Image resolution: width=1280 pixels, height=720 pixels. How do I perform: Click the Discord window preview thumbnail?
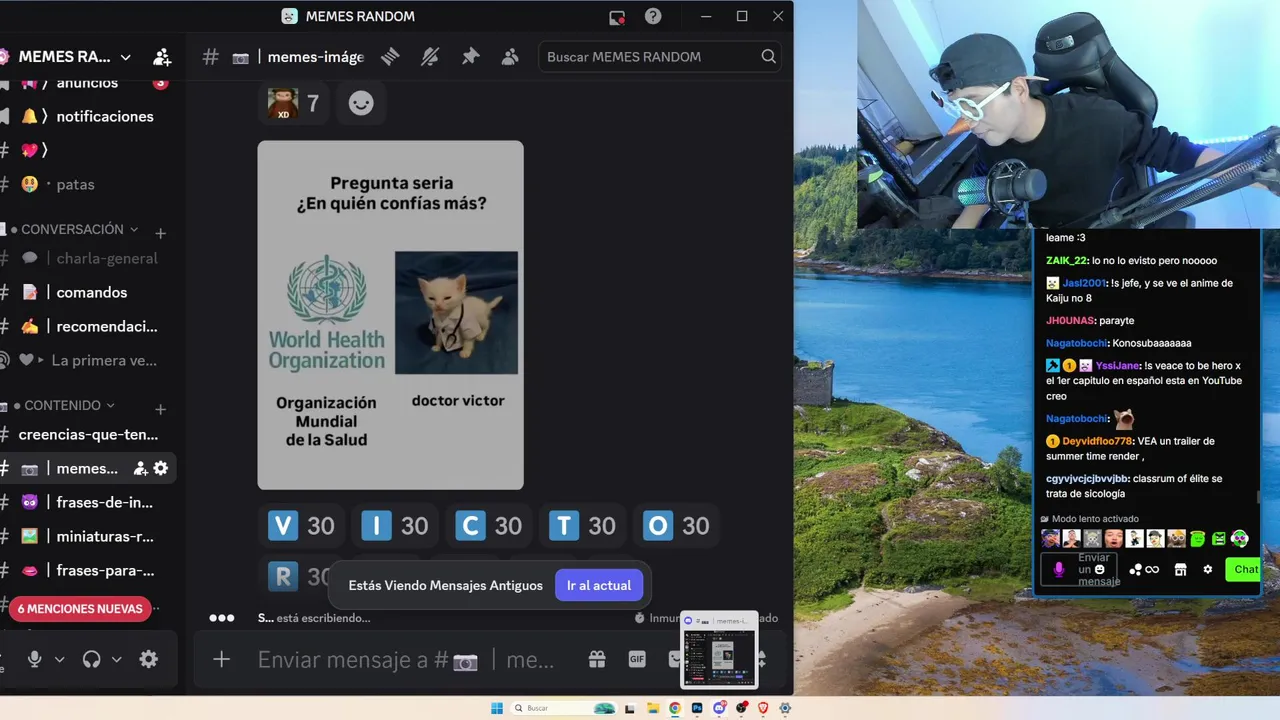click(719, 649)
